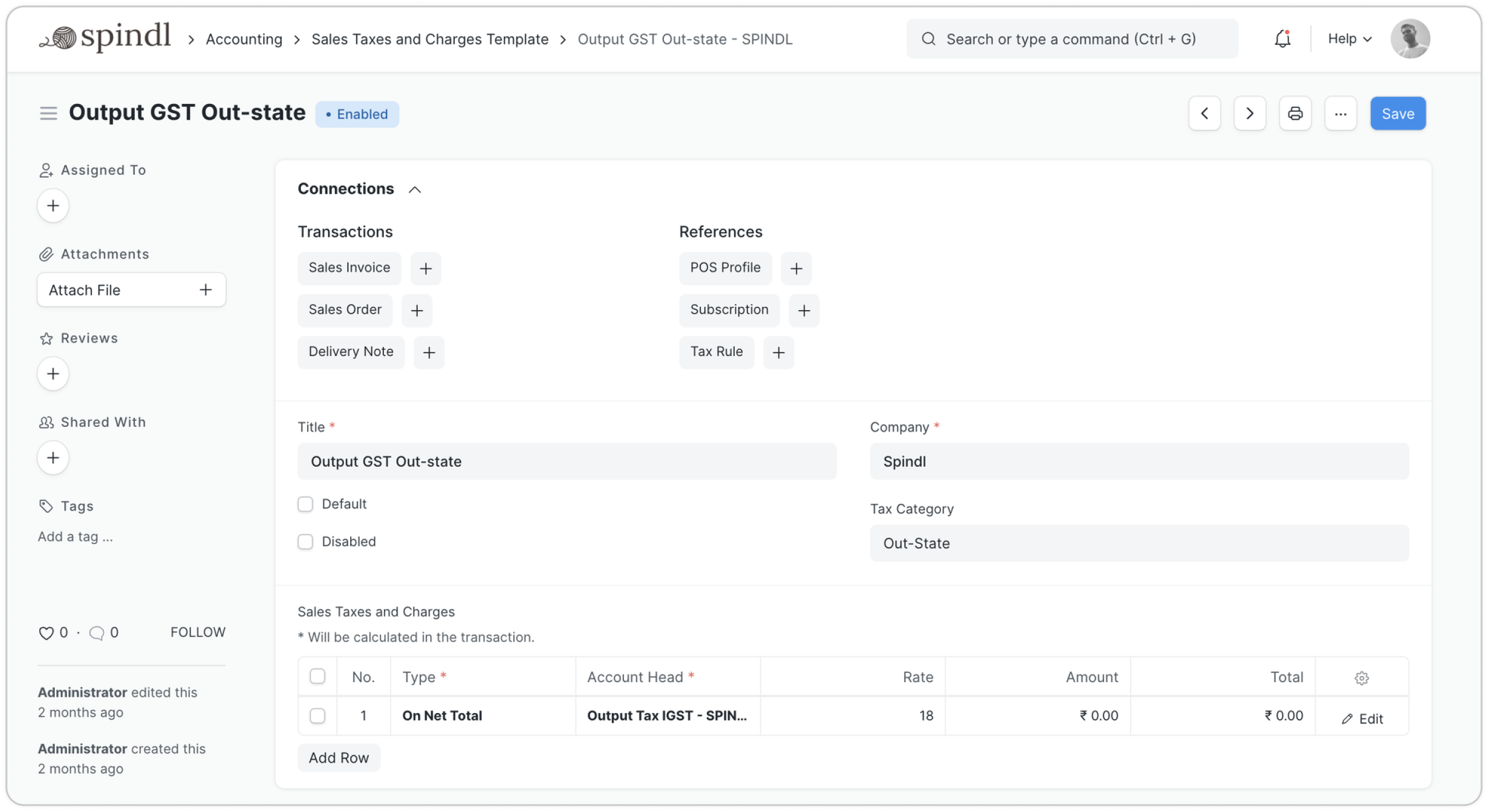Screen dimensions: 1488x812
Task: Click Output Tax IGST account head cell
Action: tap(668, 715)
